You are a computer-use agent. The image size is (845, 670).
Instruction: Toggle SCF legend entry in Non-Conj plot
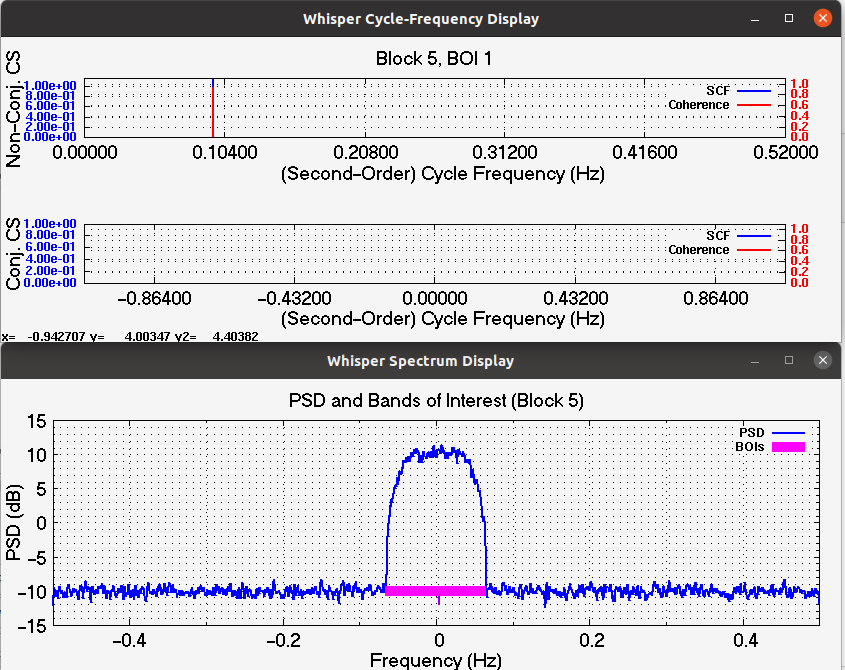pos(718,91)
